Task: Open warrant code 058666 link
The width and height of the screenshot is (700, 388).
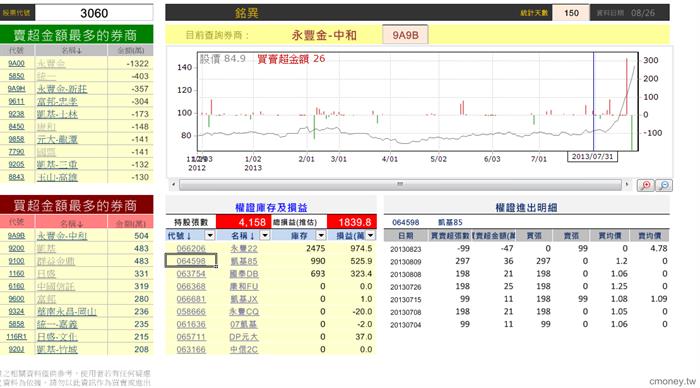Action: point(191,311)
